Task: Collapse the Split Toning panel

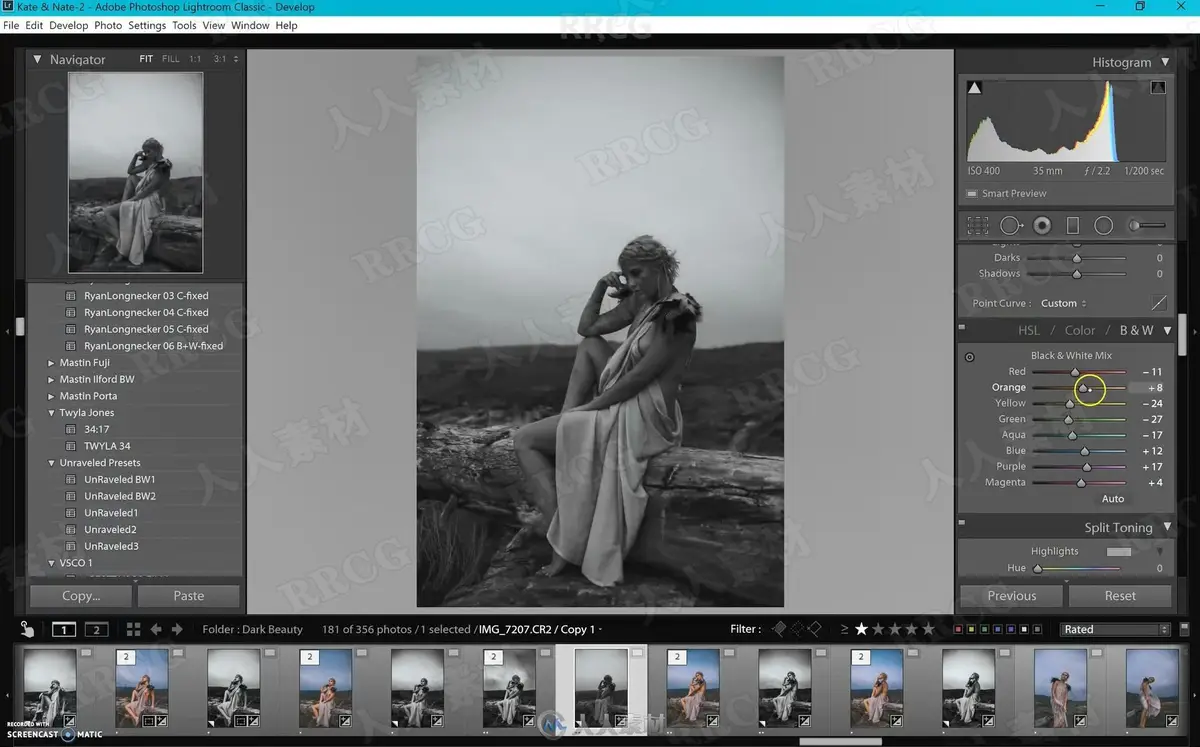Action: pos(1165,528)
